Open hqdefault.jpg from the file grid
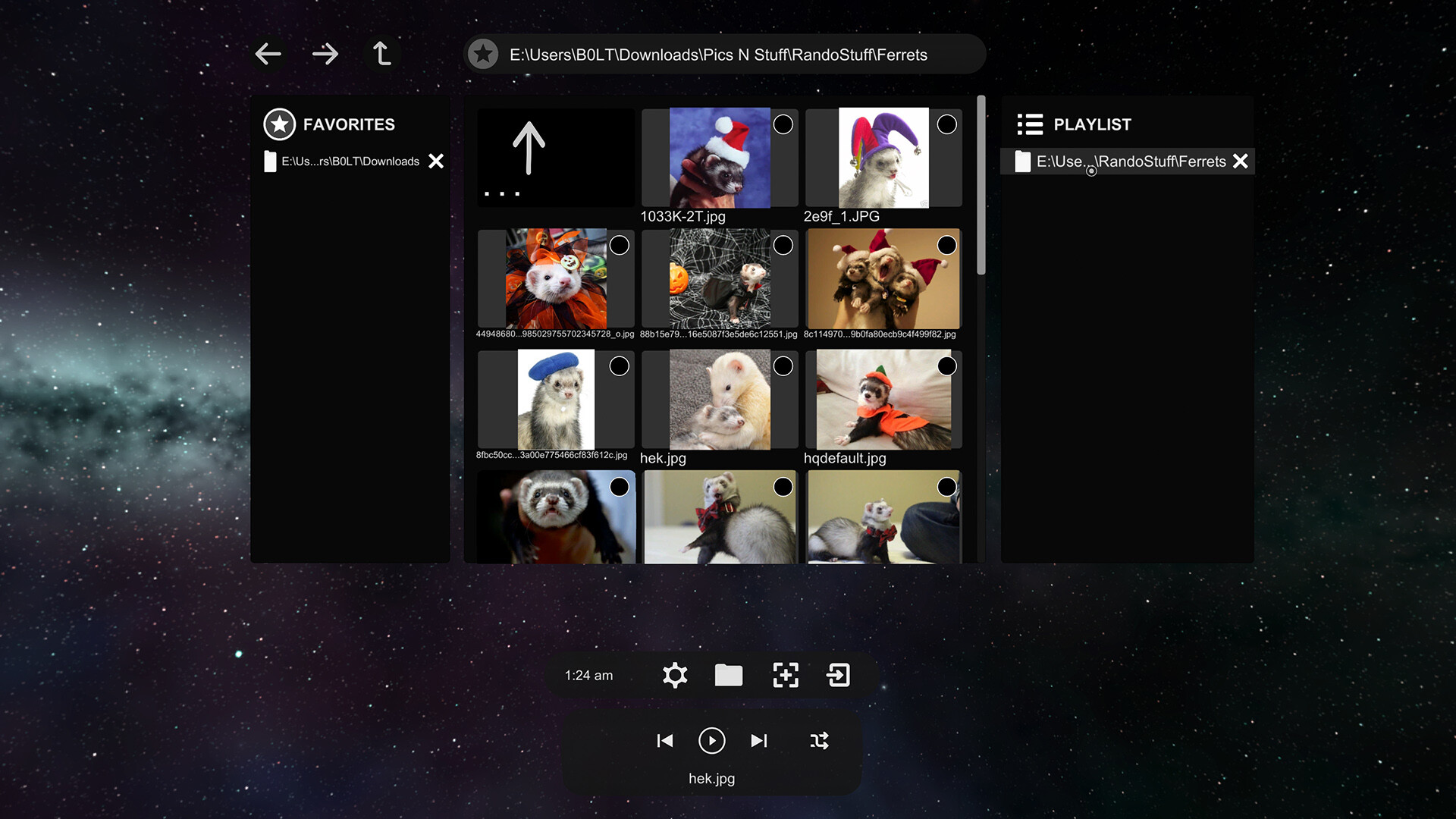The height and width of the screenshot is (819, 1456). tap(883, 400)
